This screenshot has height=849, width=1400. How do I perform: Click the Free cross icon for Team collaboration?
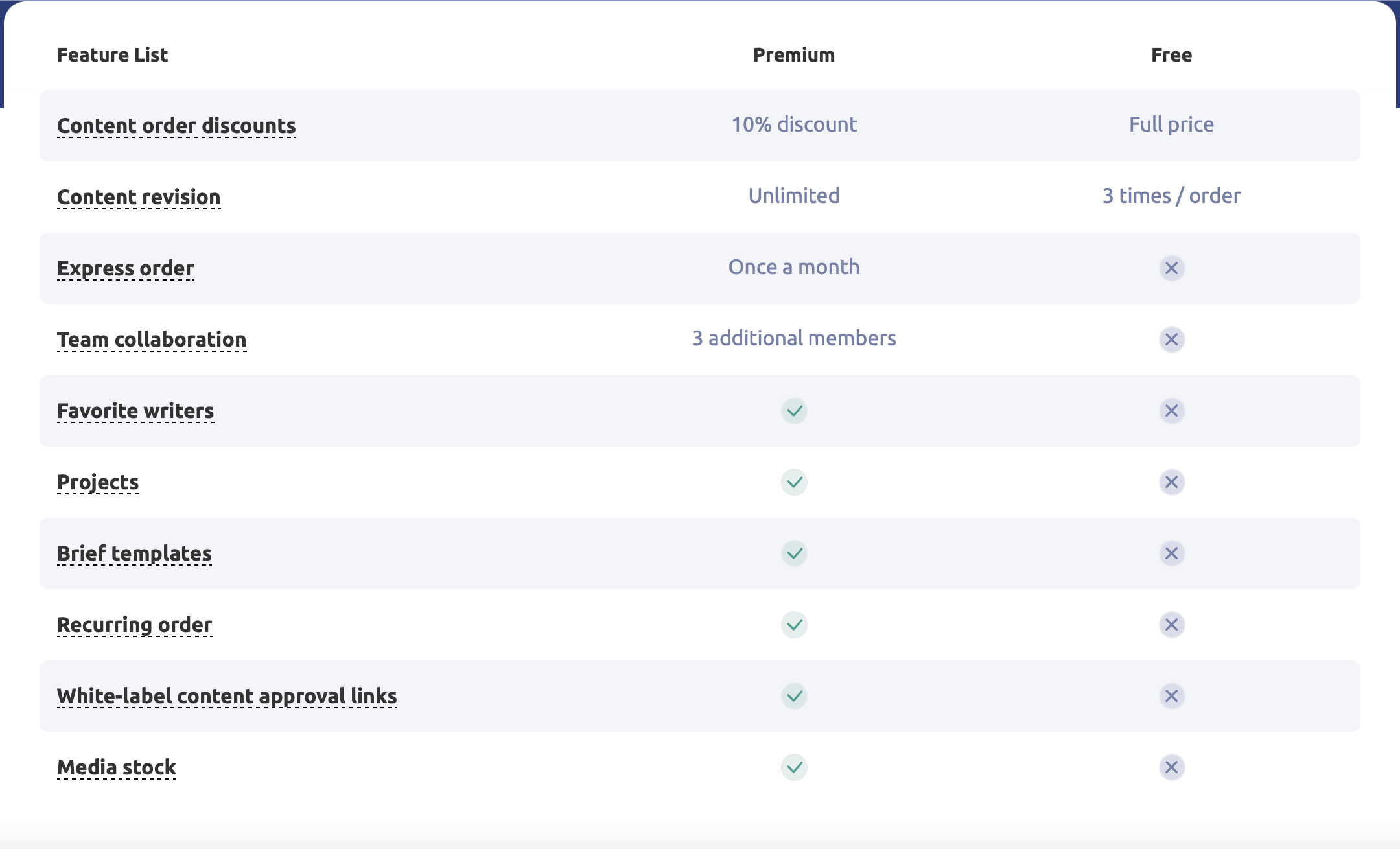[1171, 340]
